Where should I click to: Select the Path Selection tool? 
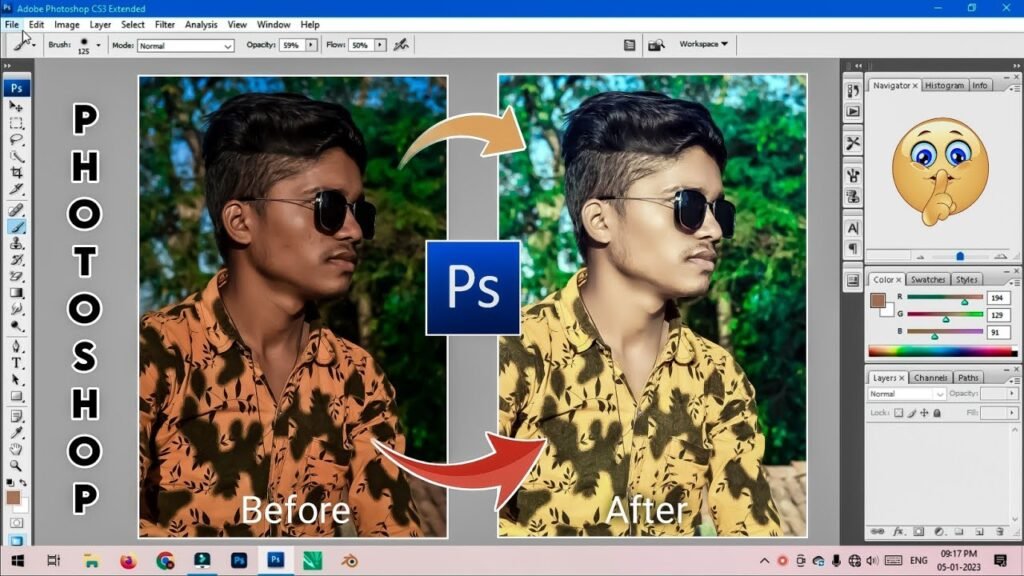(16, 380)
